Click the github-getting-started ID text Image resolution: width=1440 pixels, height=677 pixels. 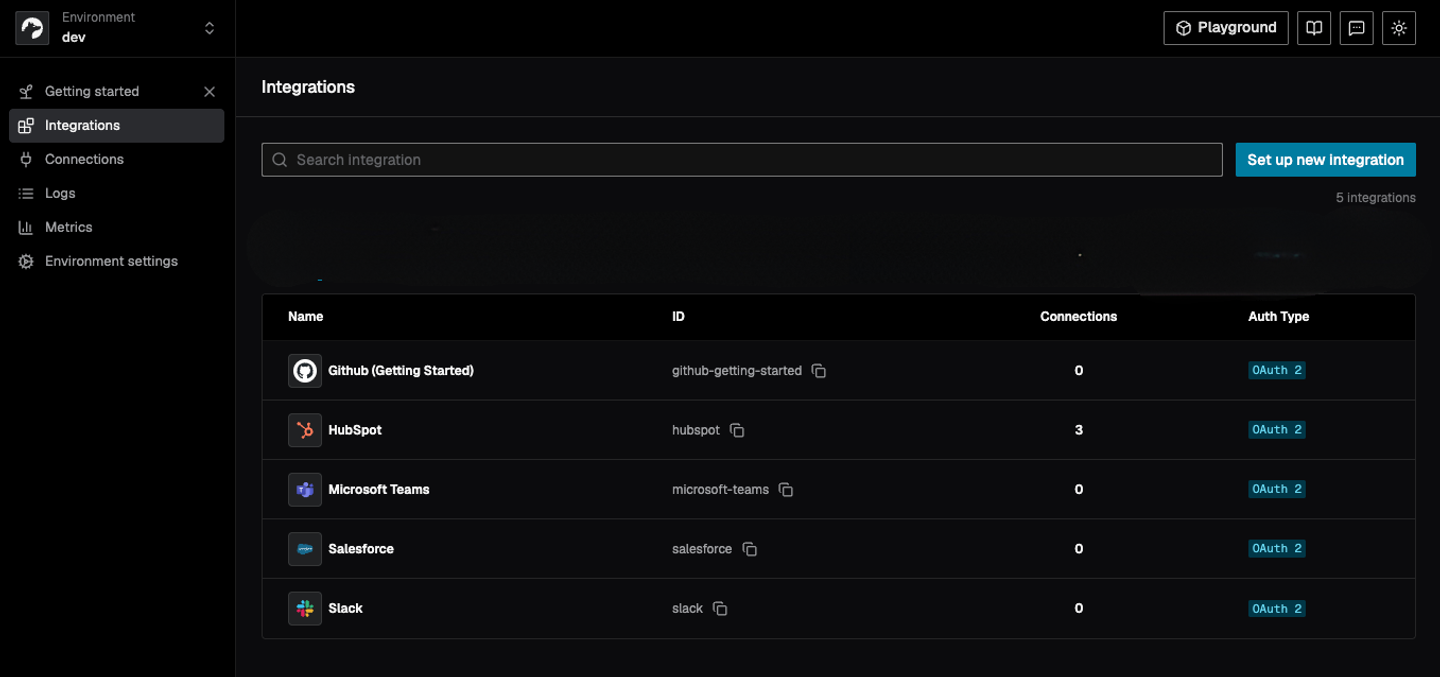[x=737, y=371]
